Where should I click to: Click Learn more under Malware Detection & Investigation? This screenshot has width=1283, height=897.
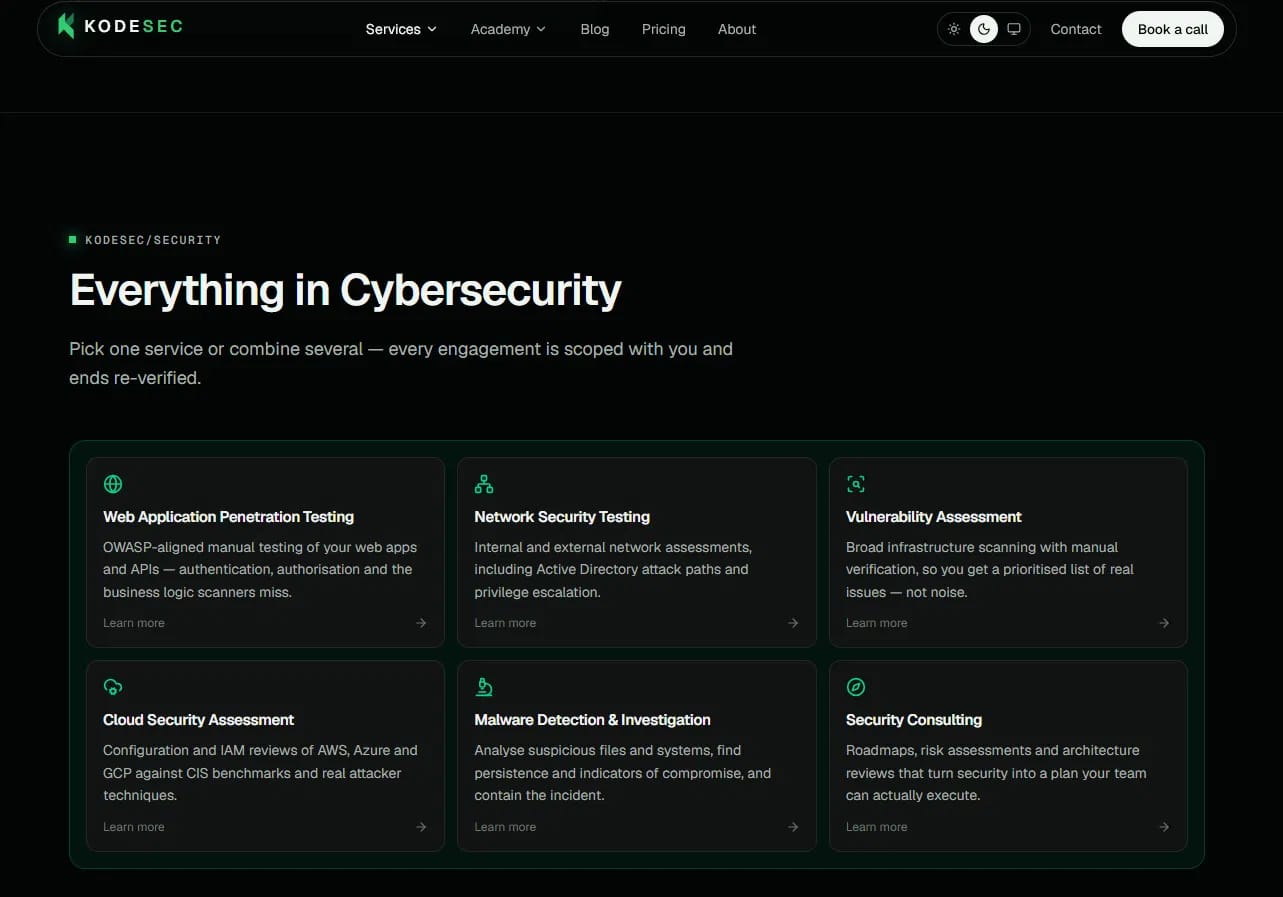[x=505, y=827]
